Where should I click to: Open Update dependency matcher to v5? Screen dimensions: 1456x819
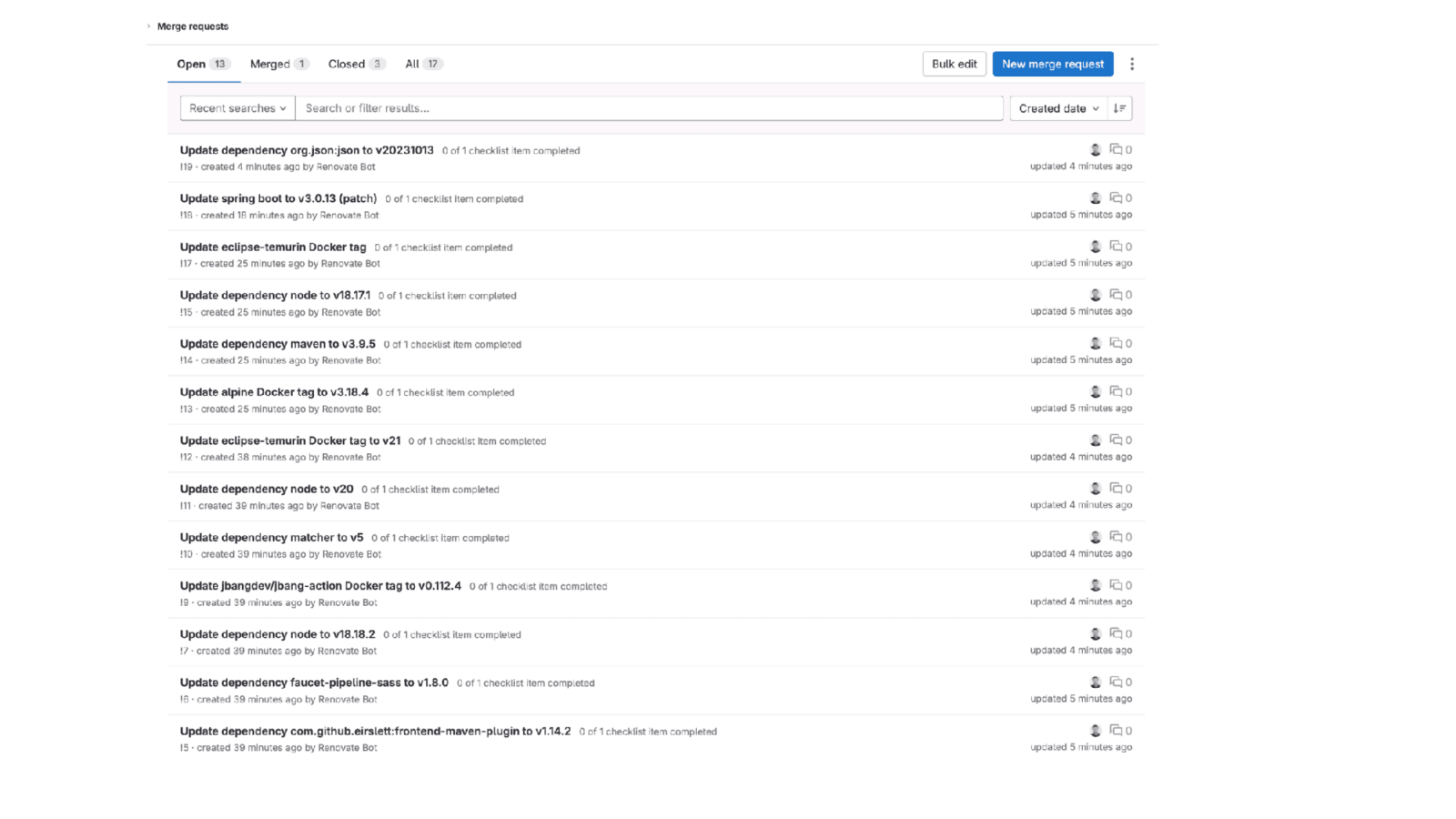271,537
